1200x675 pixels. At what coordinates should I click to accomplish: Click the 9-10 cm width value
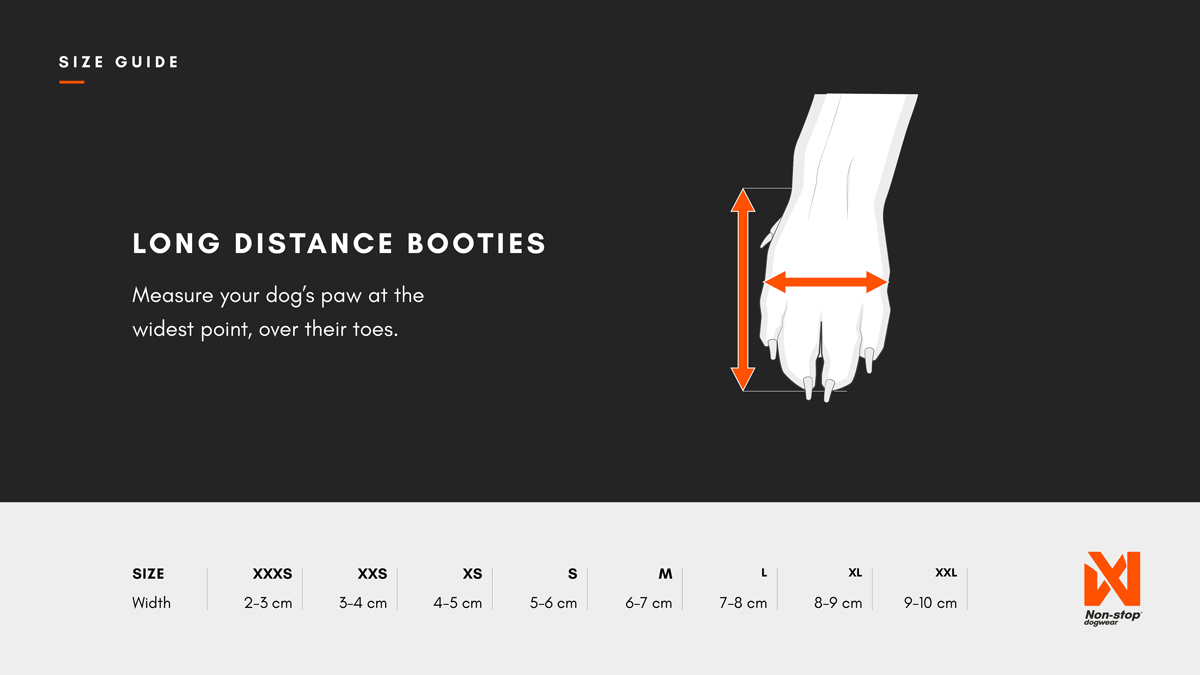tap(930, 603)
